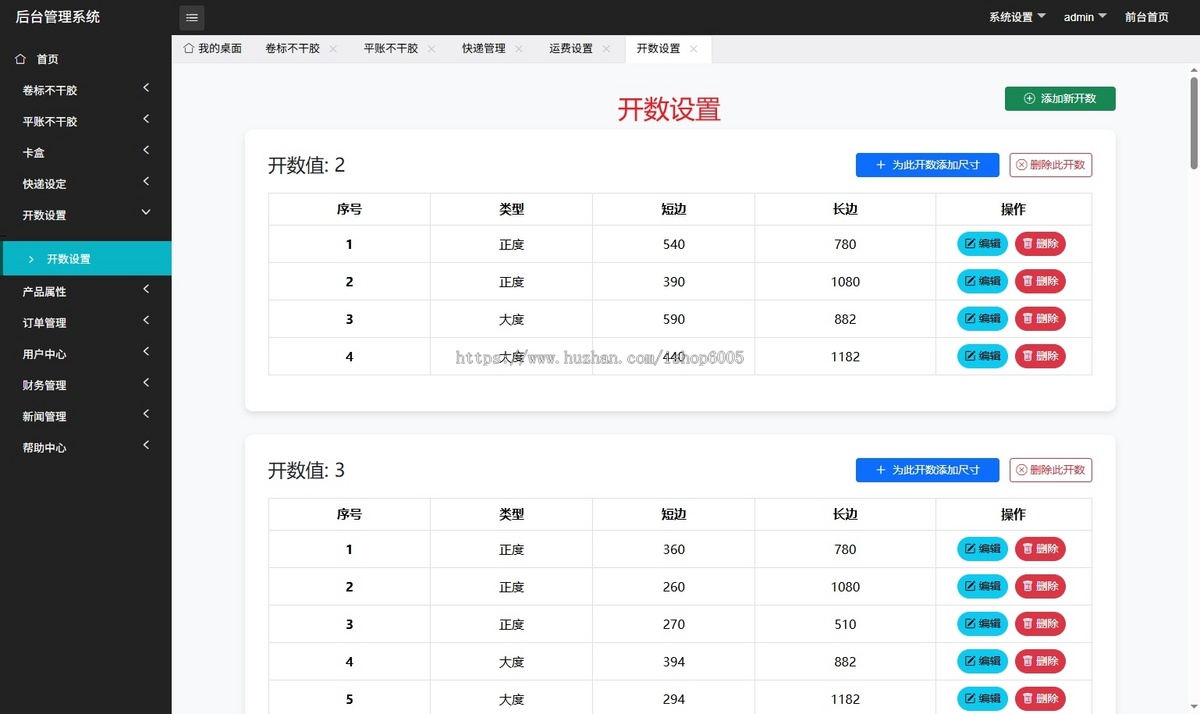Close the 快递管理 tab

click(519, 49)
